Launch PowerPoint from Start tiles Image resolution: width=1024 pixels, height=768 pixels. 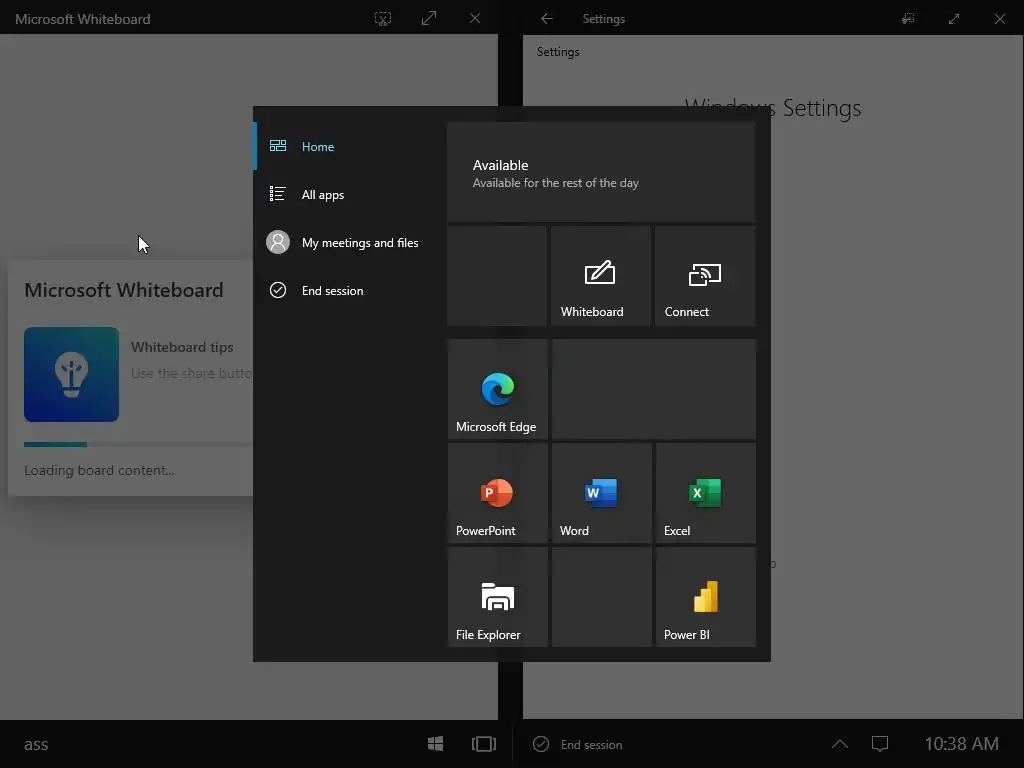[x=497, y=493]
